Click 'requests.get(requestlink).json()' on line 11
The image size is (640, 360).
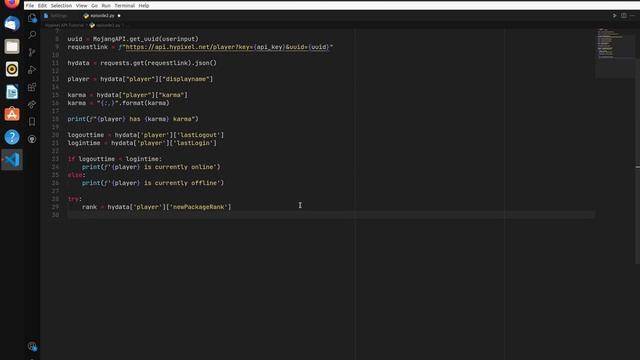158,63
